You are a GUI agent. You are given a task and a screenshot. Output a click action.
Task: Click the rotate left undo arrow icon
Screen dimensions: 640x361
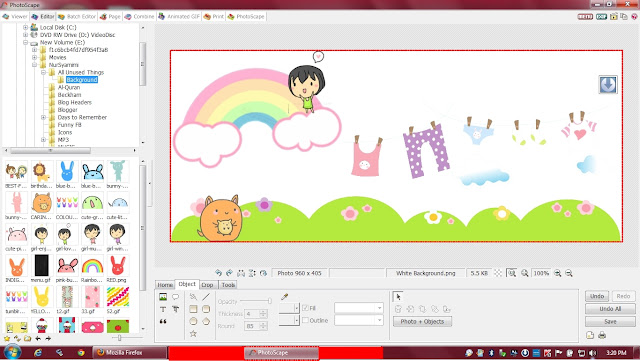point(218,273)
